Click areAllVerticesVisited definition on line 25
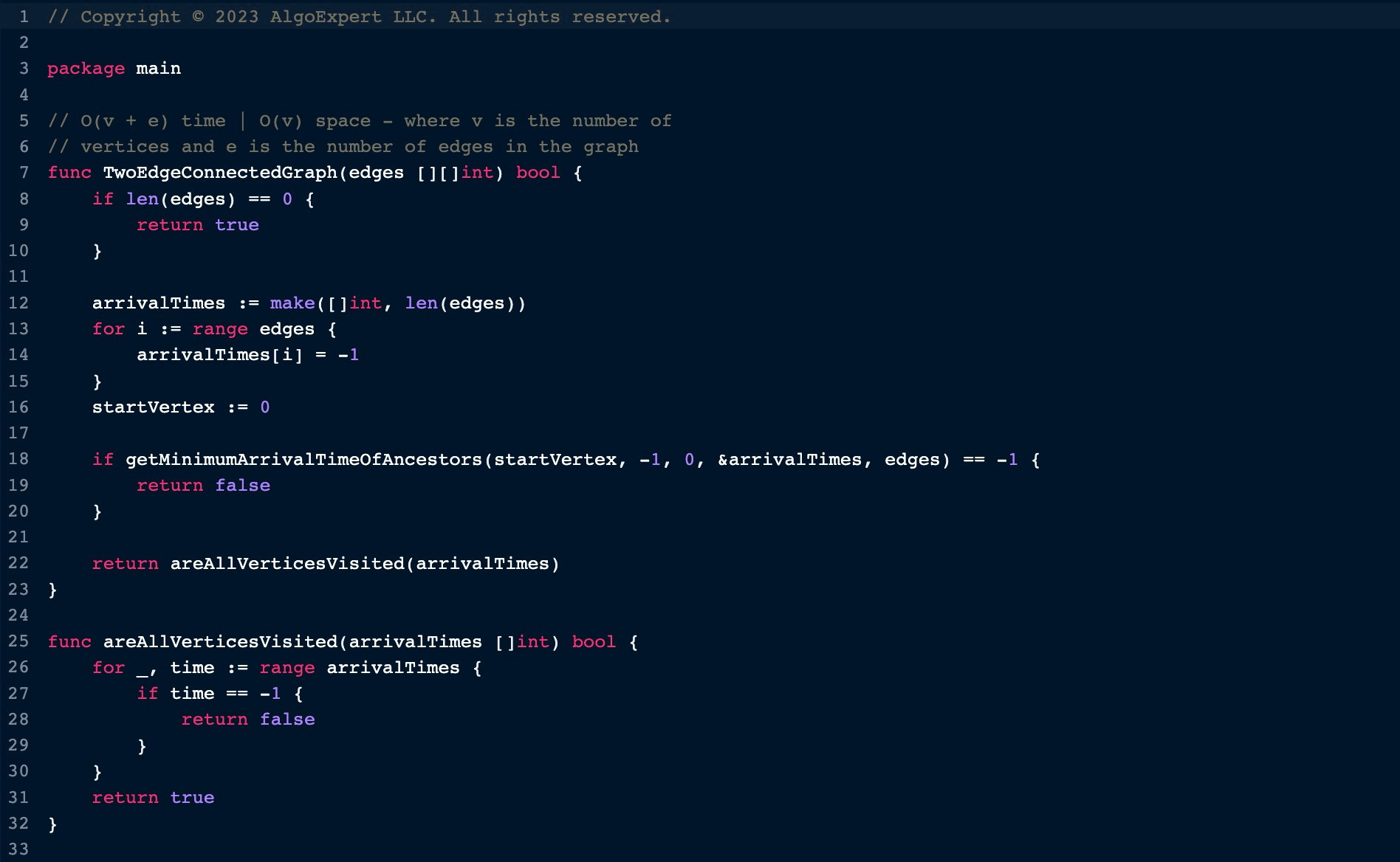This screenshot has width=1400, height=862. pyautogui.click(x=219, y=642)
